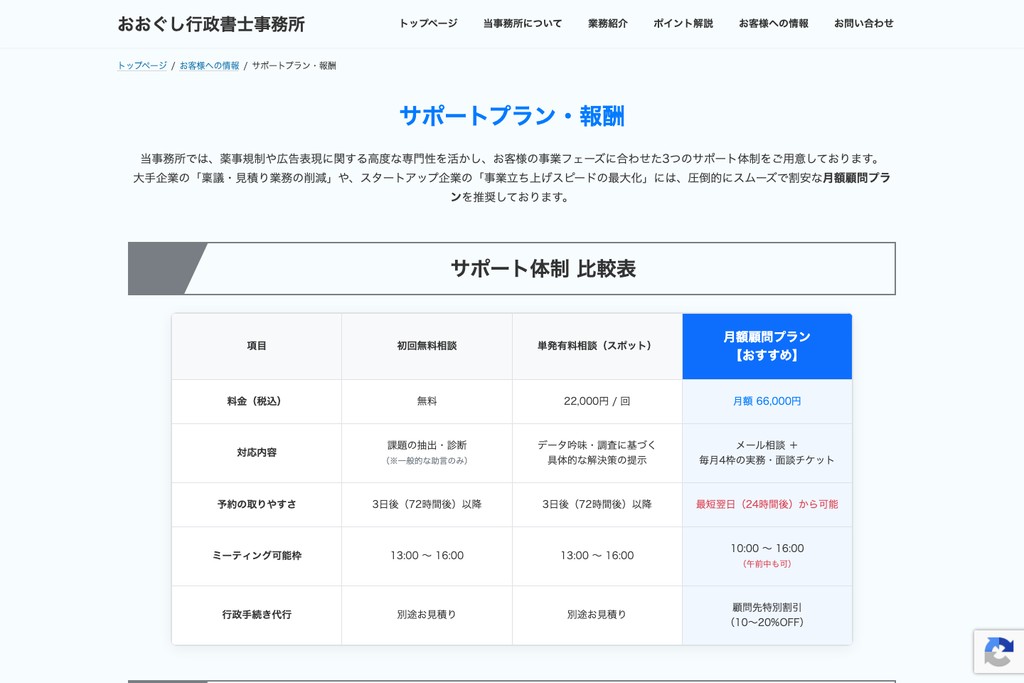Click the 無料 price cell

[x=426, y=402]
